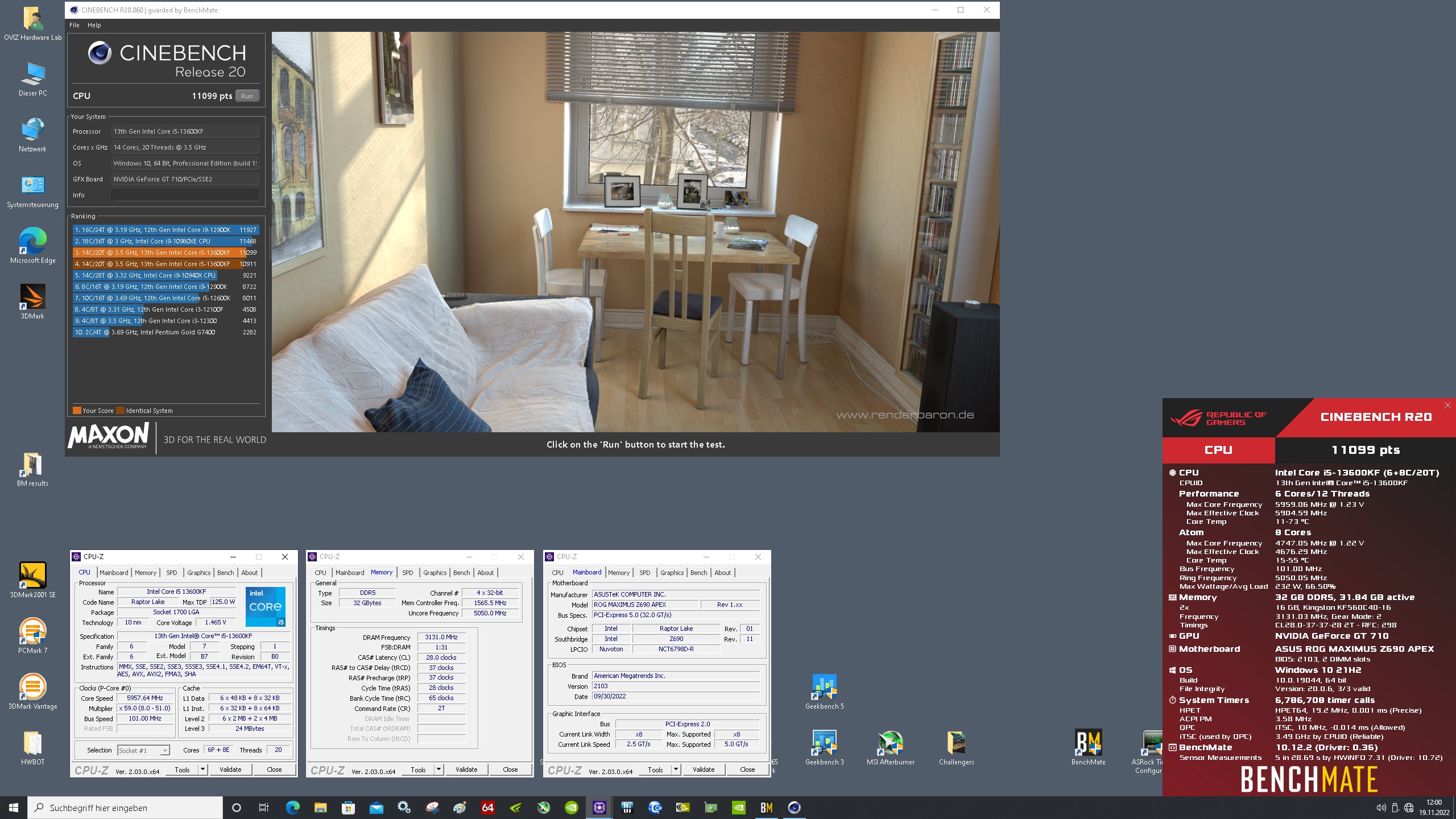
Task: Expand Tools dropdown arrow in CPU-Z Memory window
Action: coord(438,770)
